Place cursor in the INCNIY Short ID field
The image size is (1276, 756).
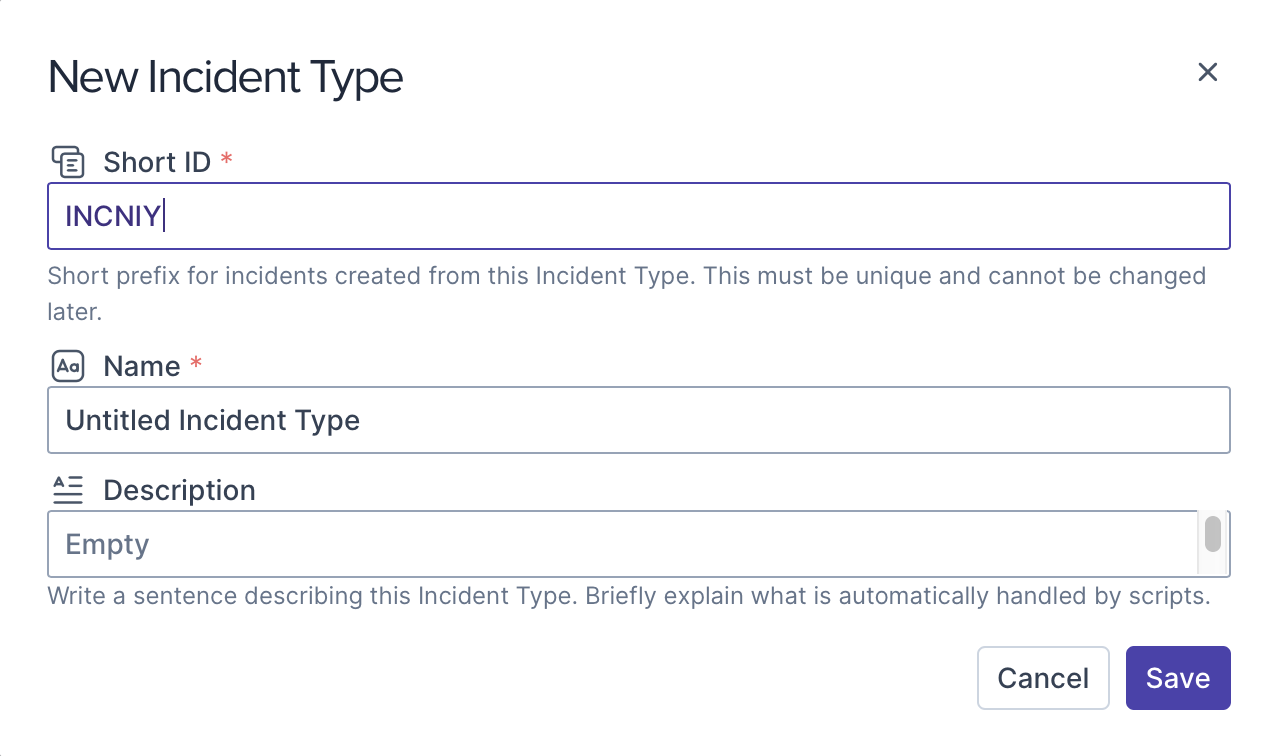638,216
